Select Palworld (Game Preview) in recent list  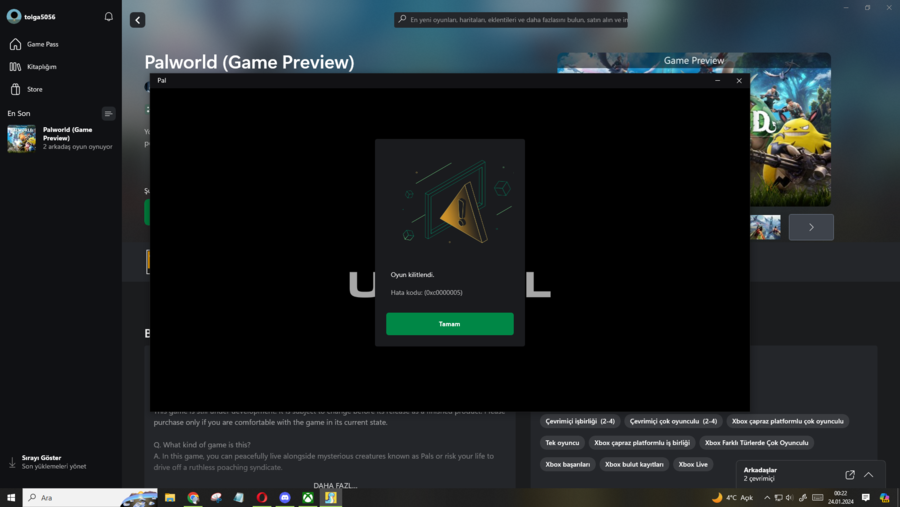(x=60, y=138)
